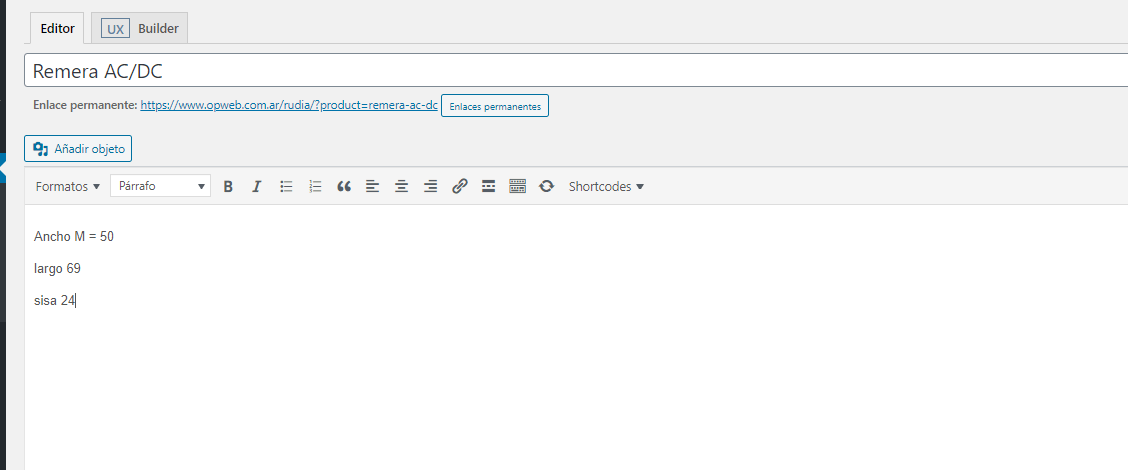1128x470 pixels.
Task: Click the 'Enlace permanente:' label
Action: tap(85, 105)
